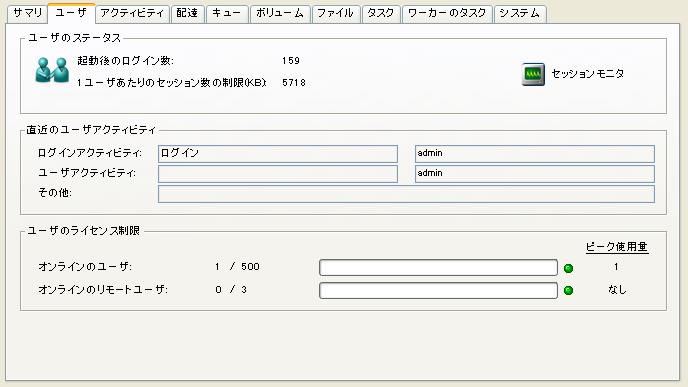Open the アクティビティ tab

pyautogui.click(x=132, y=14)
